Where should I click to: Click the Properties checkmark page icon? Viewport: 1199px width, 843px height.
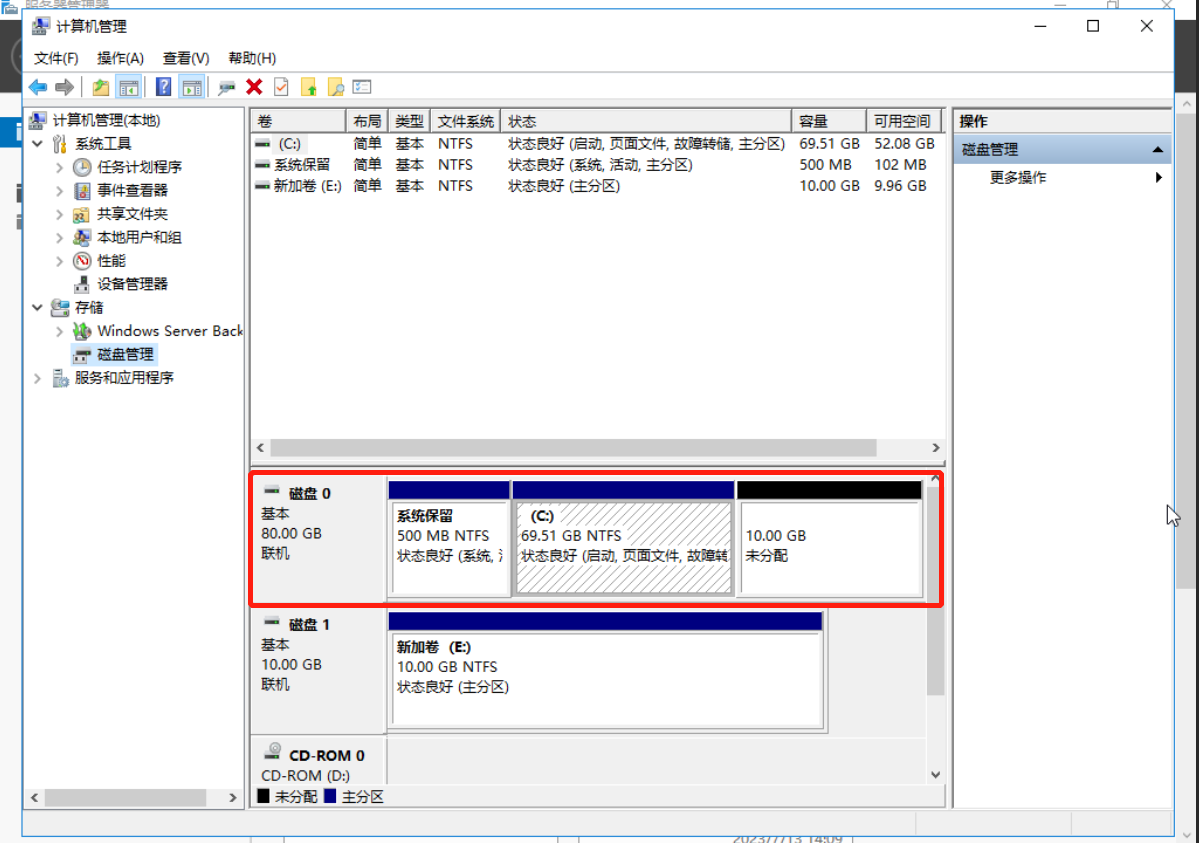[x=281, y=87]
